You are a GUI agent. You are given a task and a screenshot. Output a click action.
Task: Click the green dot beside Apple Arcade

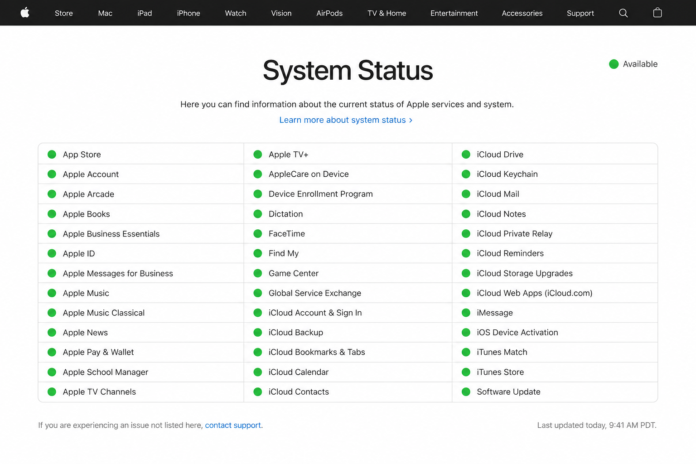[52, 194]
